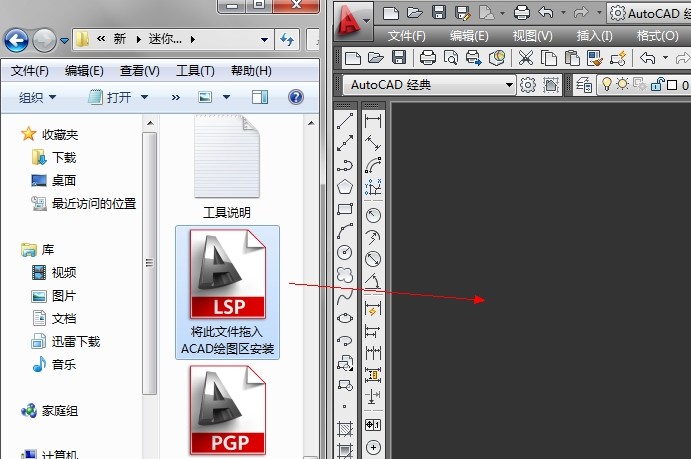Select the Circle drawing tool
This screenshot has width=691, height=459.
pos(345,252)
